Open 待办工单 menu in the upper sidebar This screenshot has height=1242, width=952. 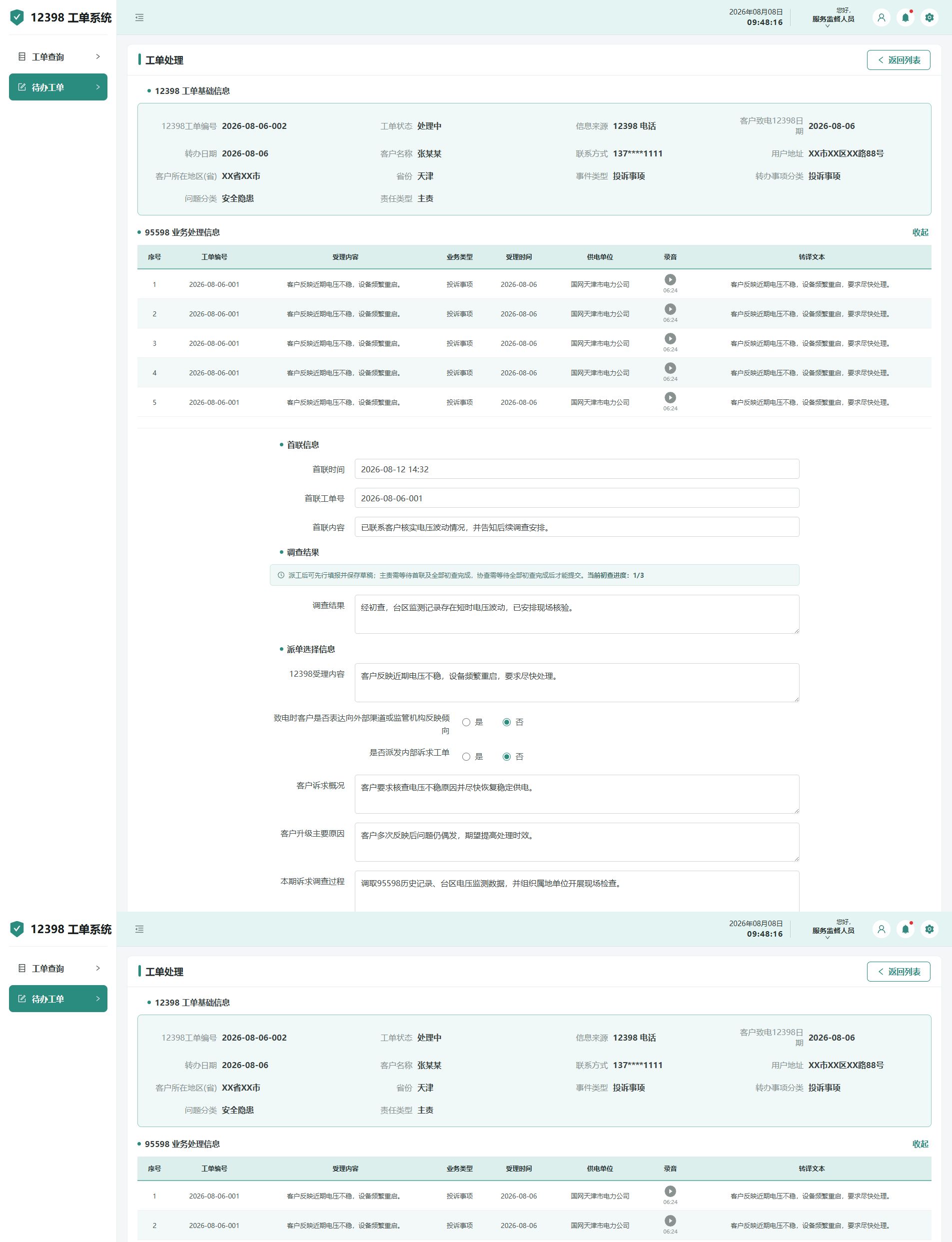(x=58, y=87)
